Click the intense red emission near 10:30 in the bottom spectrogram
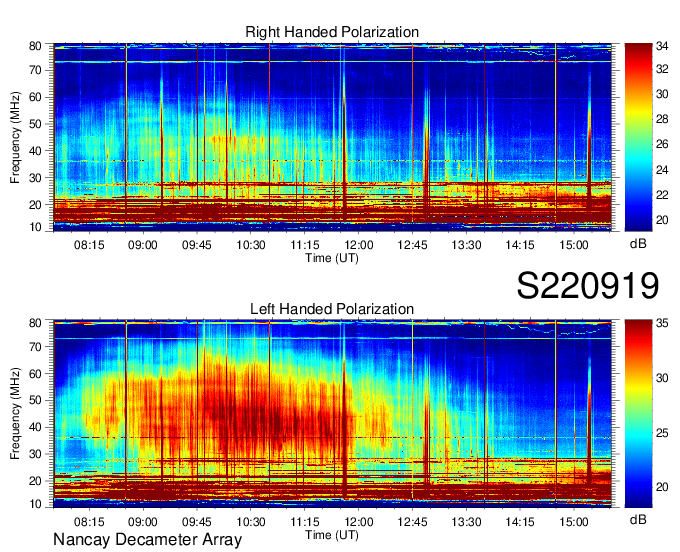The image size is (680, 552). [252, 416]
